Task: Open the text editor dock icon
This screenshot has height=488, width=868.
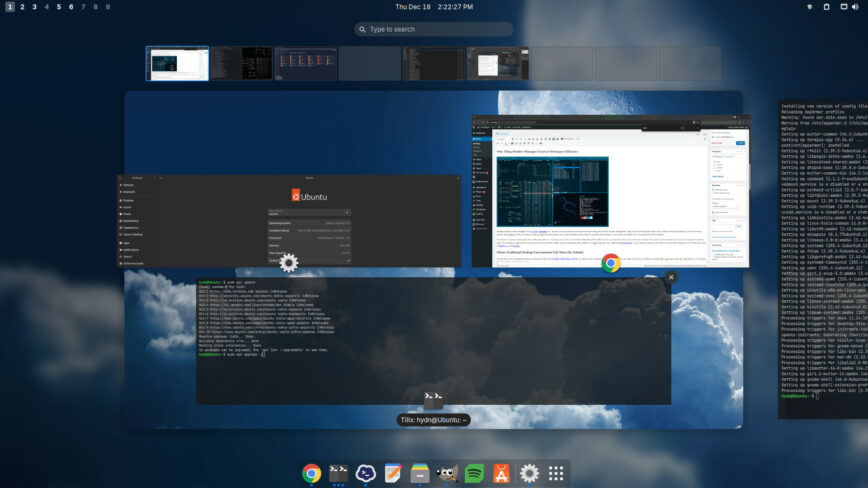Action: pos(393,473)
